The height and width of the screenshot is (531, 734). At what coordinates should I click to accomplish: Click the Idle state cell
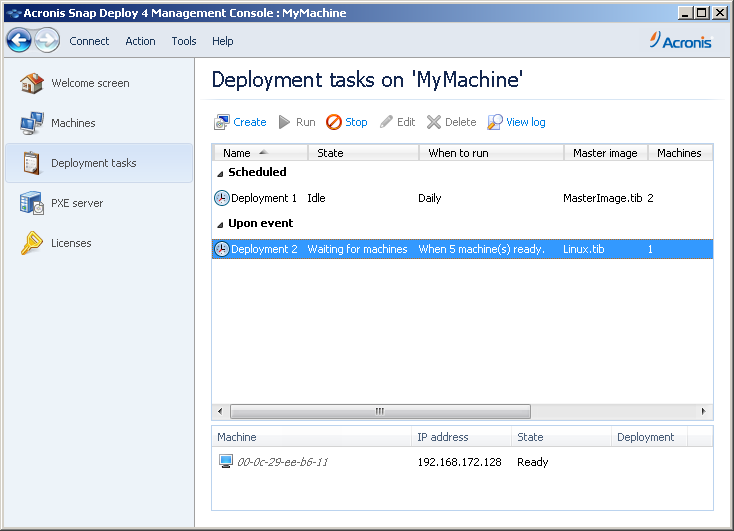tap(316, 198)
